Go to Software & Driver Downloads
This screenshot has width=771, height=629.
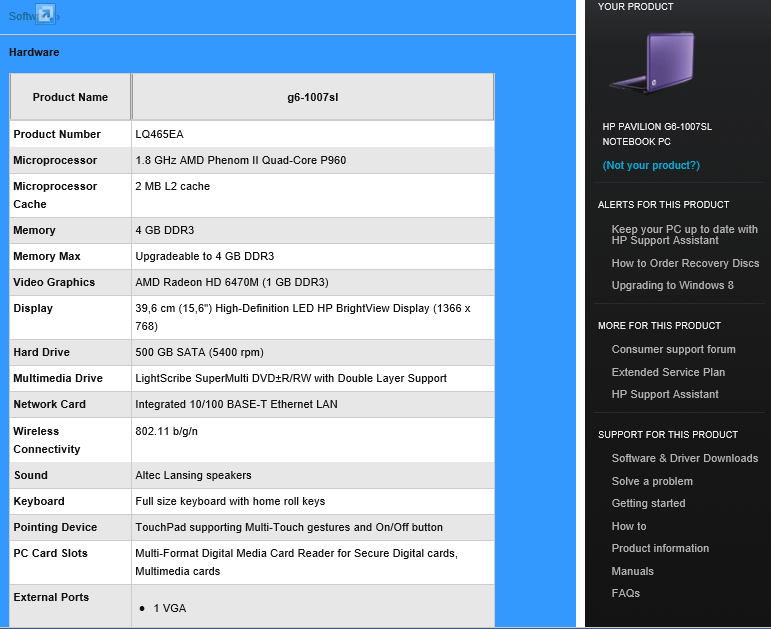(x=684, y=458)
